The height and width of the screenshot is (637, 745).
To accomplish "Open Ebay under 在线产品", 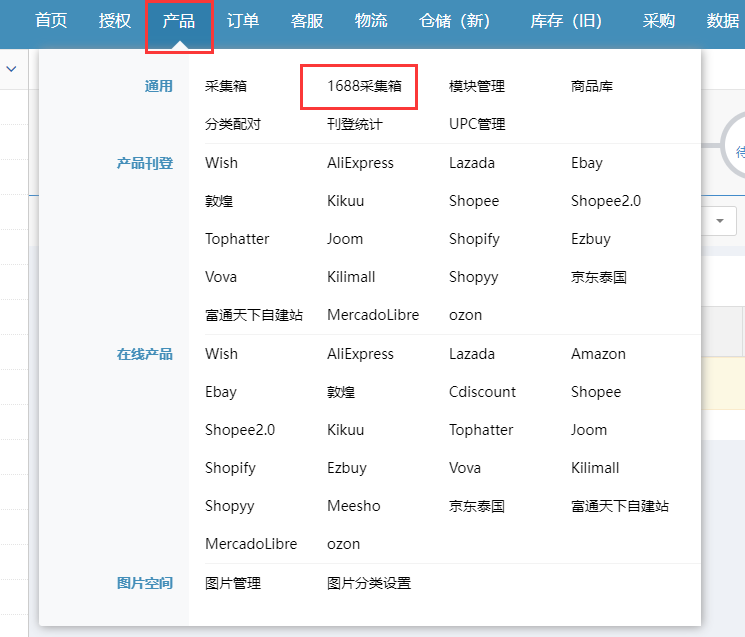I will click(x=221, y=392).
